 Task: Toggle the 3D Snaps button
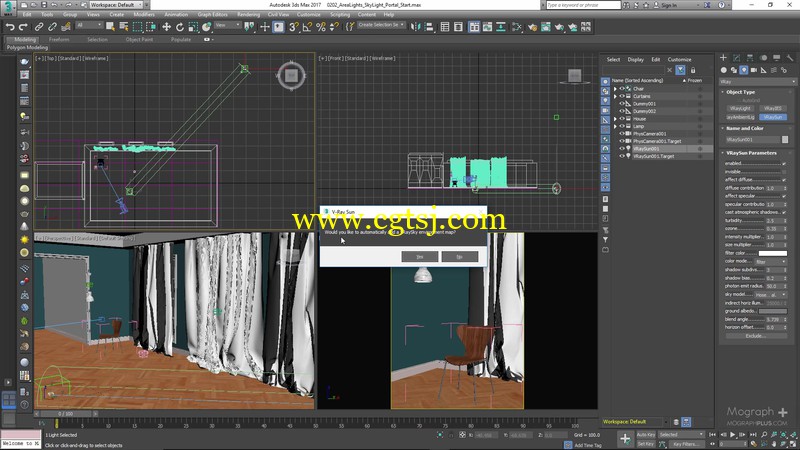tap(293, 27)
